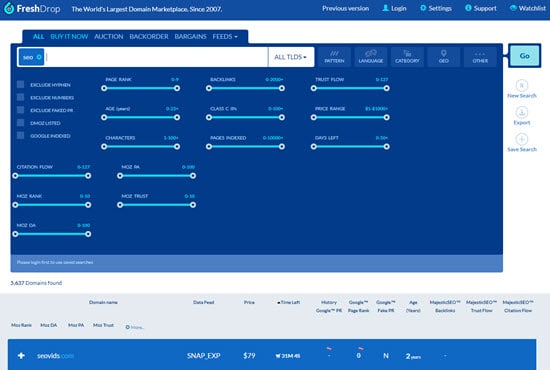Click the Export icon

click(x=522, y=112)
